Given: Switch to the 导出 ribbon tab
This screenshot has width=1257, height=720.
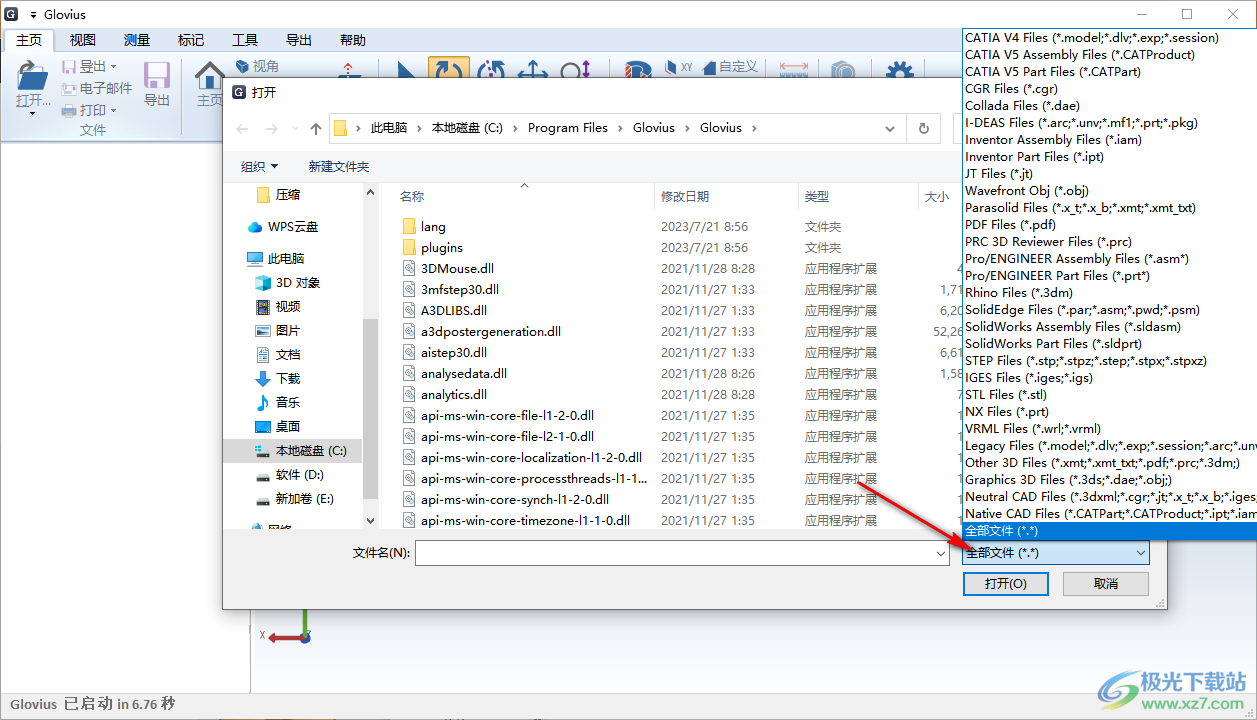Looking at the screenshot, I should coord(299,40).
